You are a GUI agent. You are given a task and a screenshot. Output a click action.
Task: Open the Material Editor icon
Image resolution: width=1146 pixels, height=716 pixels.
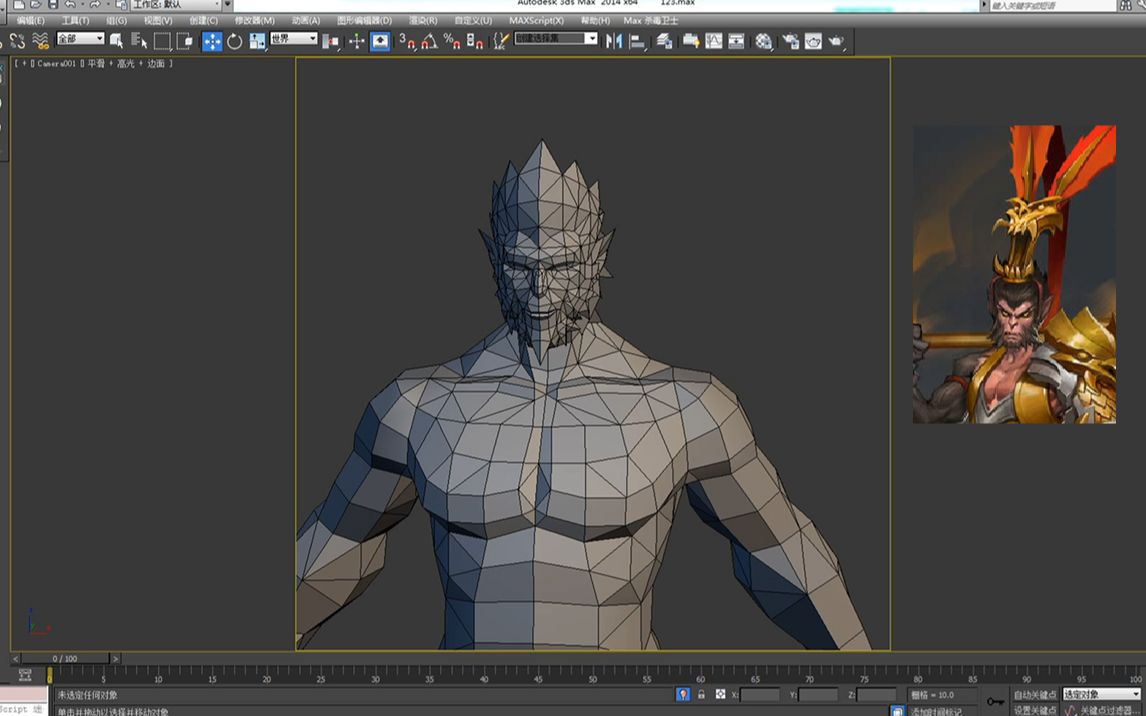coord(764,41)
